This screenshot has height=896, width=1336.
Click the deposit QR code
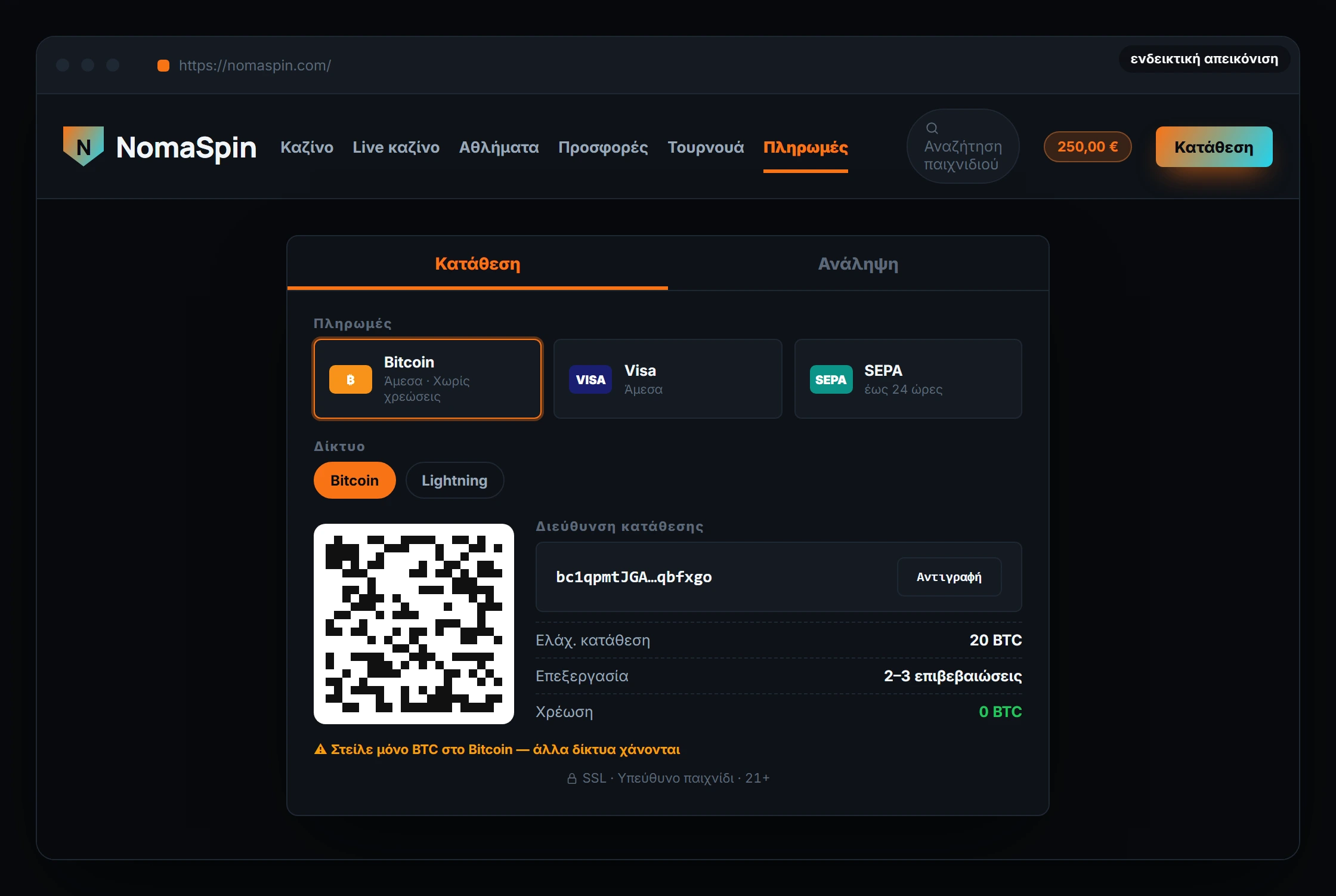(414, 624)
